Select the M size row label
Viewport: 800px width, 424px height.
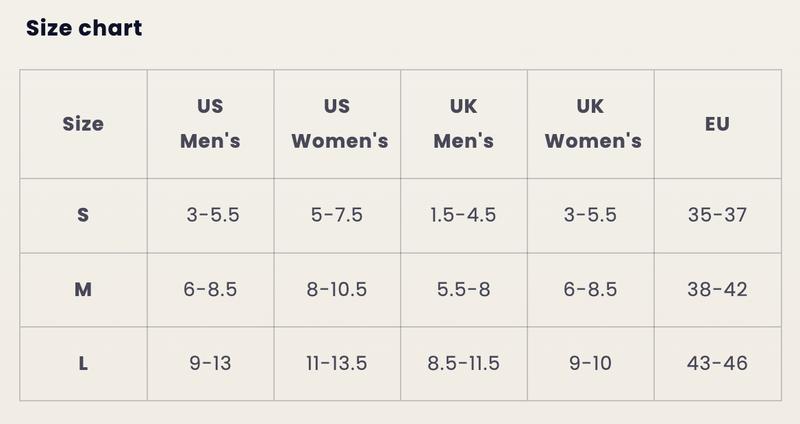coord(83,290)
